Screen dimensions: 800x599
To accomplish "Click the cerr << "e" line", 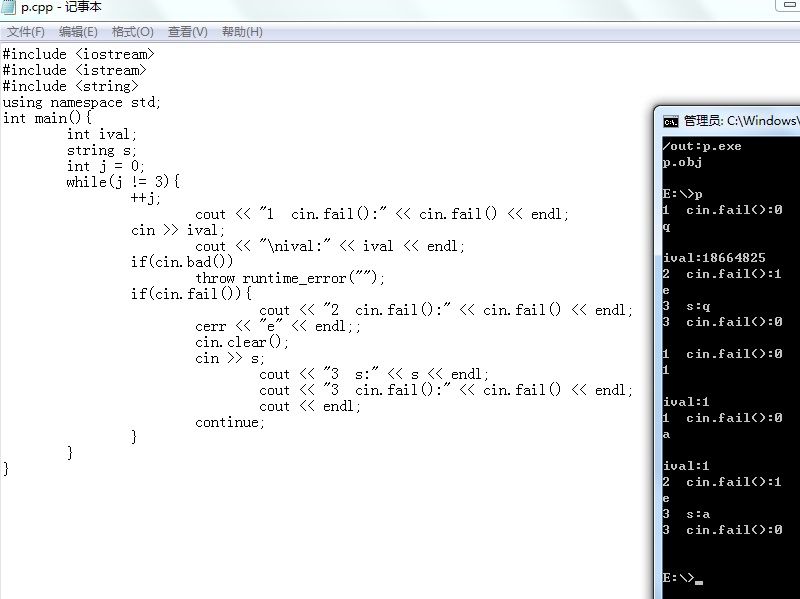I will click(278, 326).
